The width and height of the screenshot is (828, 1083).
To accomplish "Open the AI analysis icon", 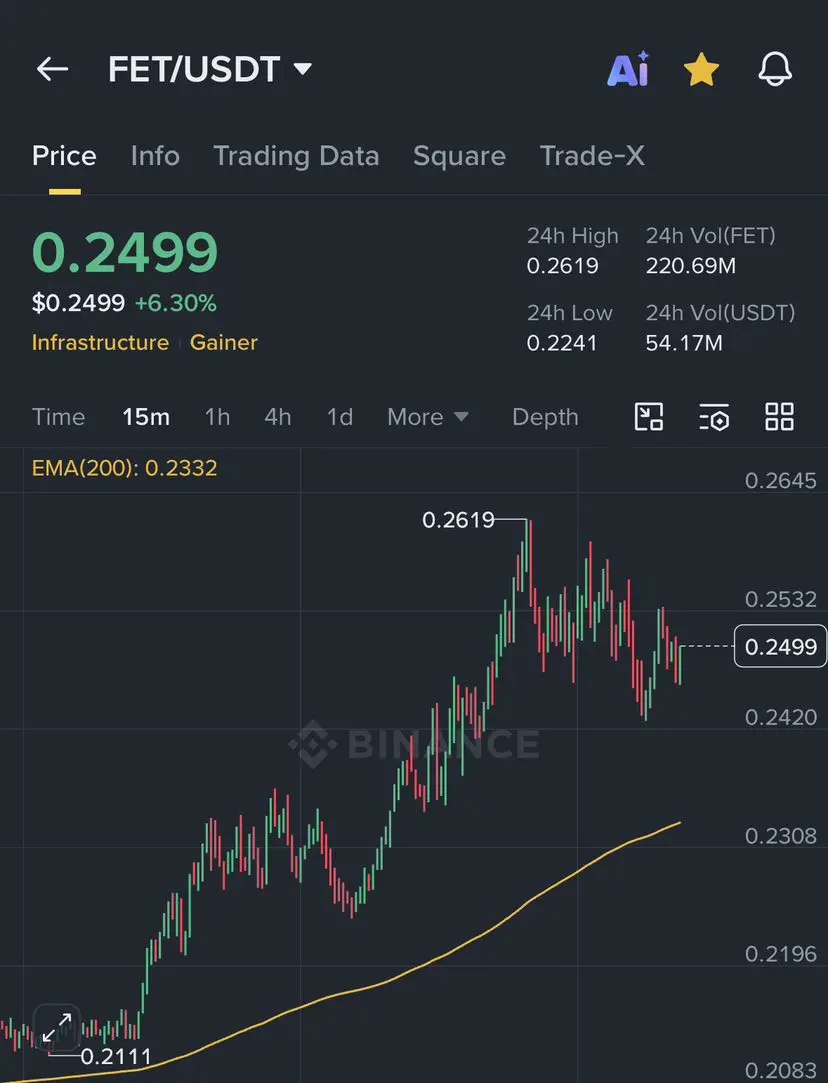I will [628, 69].
